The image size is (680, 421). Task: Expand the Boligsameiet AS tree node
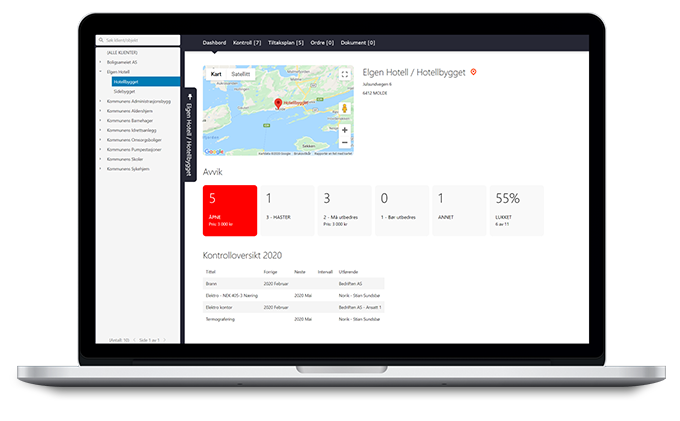click(x=100, y=62)
